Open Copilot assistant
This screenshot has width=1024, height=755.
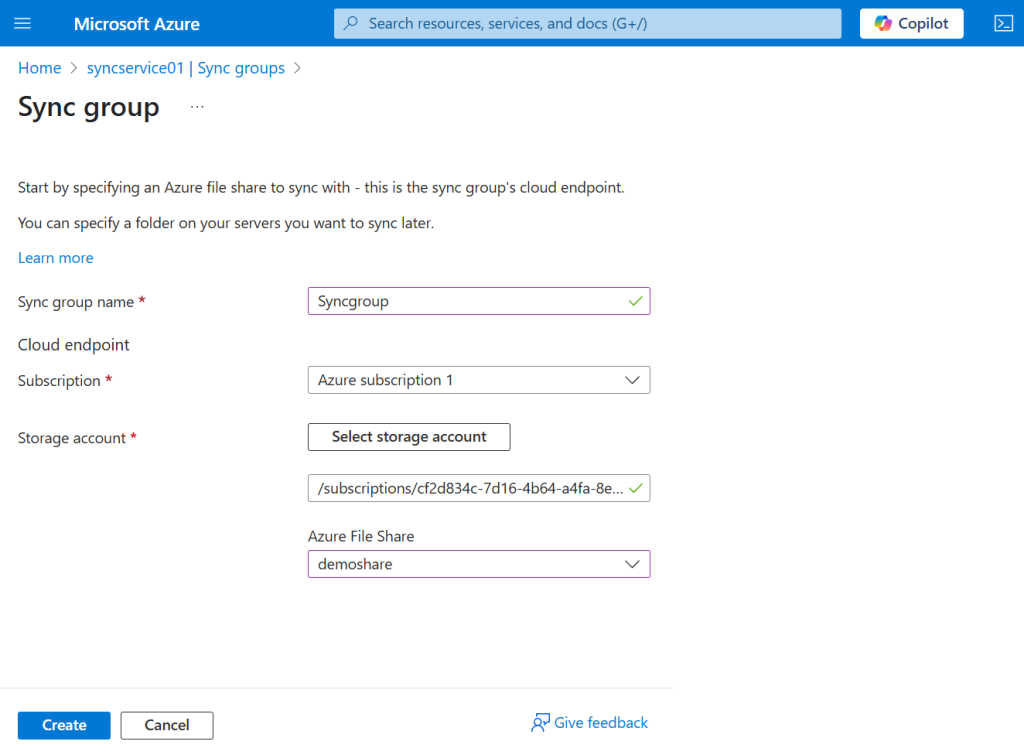pyautogui.click(x=911, y=24)
